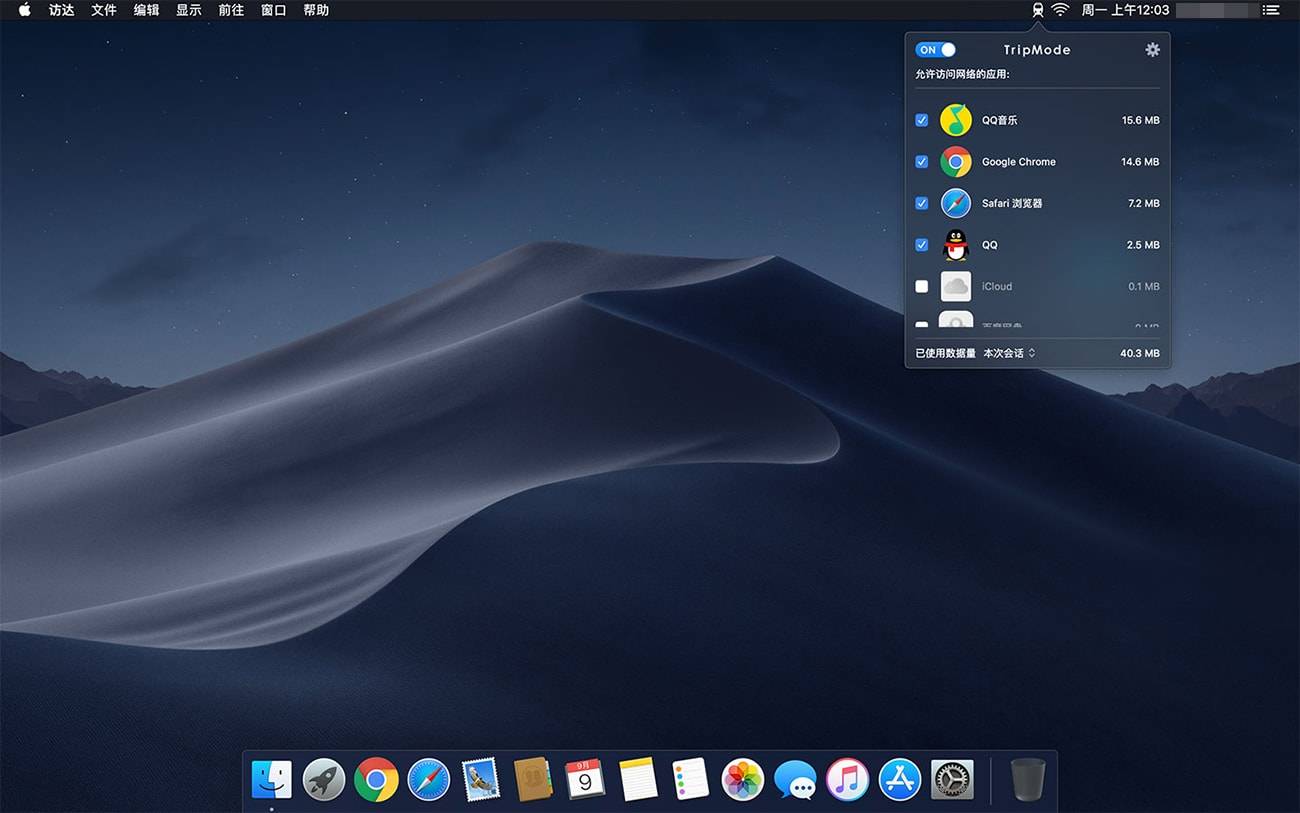Turn off the TripMode ON switch
The image size is (1300, 813).
coord(936,50)
